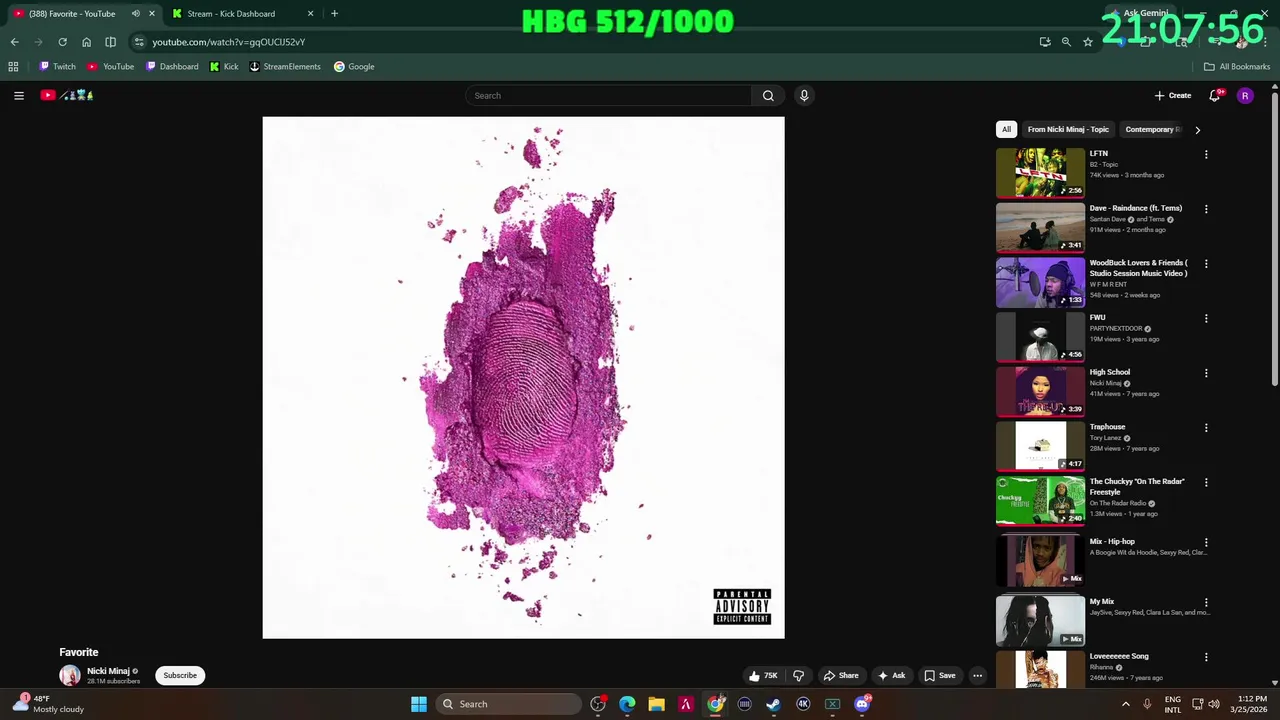This screenshot has width=1280, height=720.
Task: Open Nicki Minaj channel avatar
Action: point(70,676)
